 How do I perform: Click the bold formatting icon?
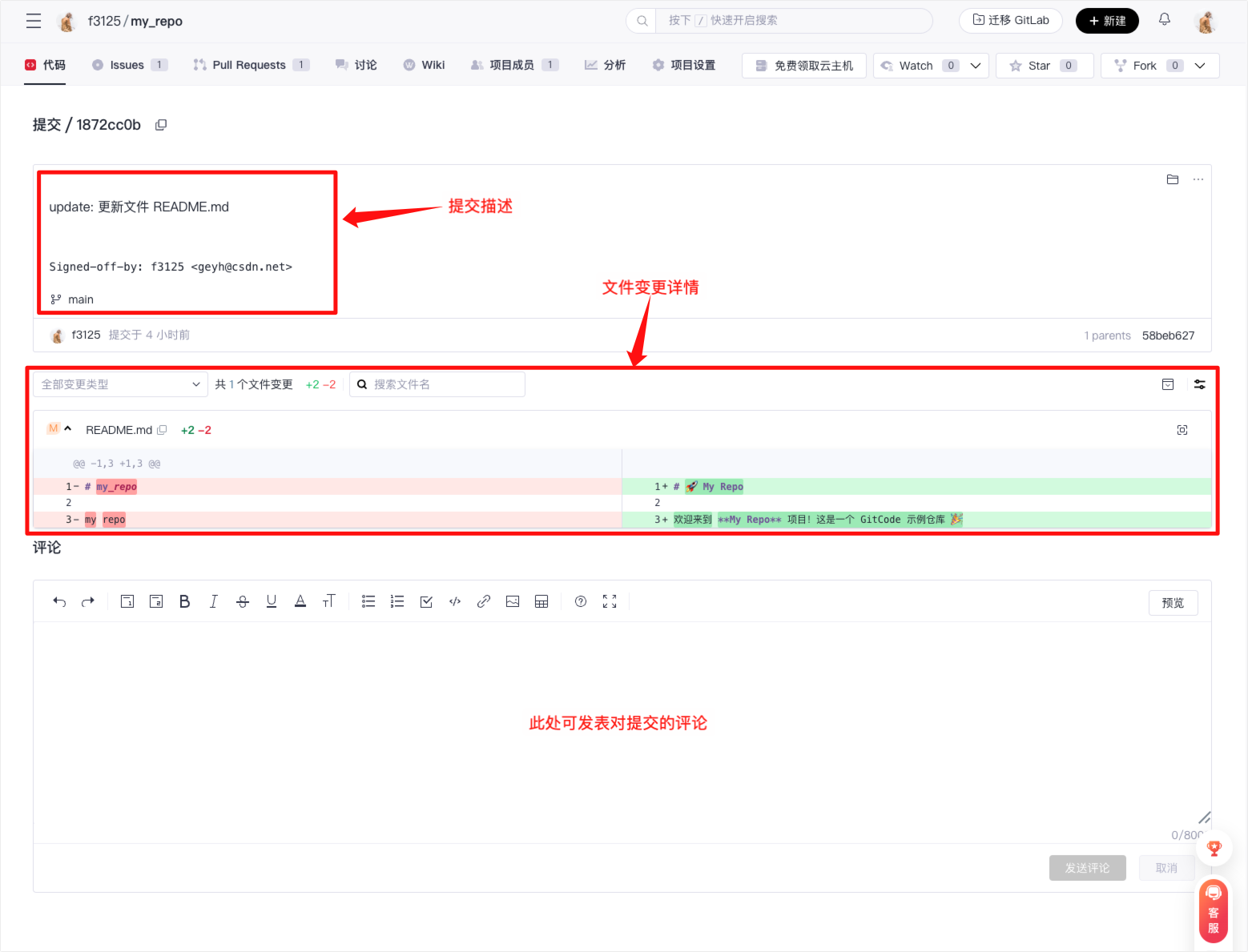coord(184,602)
